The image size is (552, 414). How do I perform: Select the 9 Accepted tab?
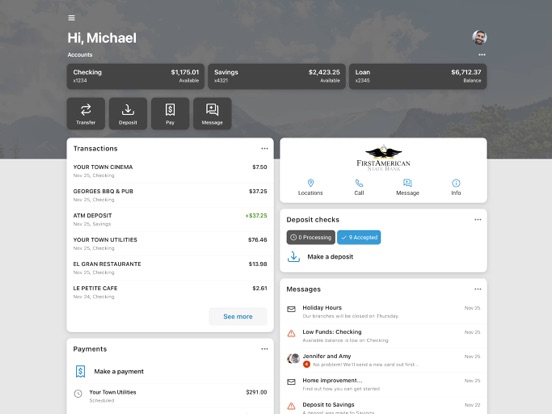tap(359, 237)
